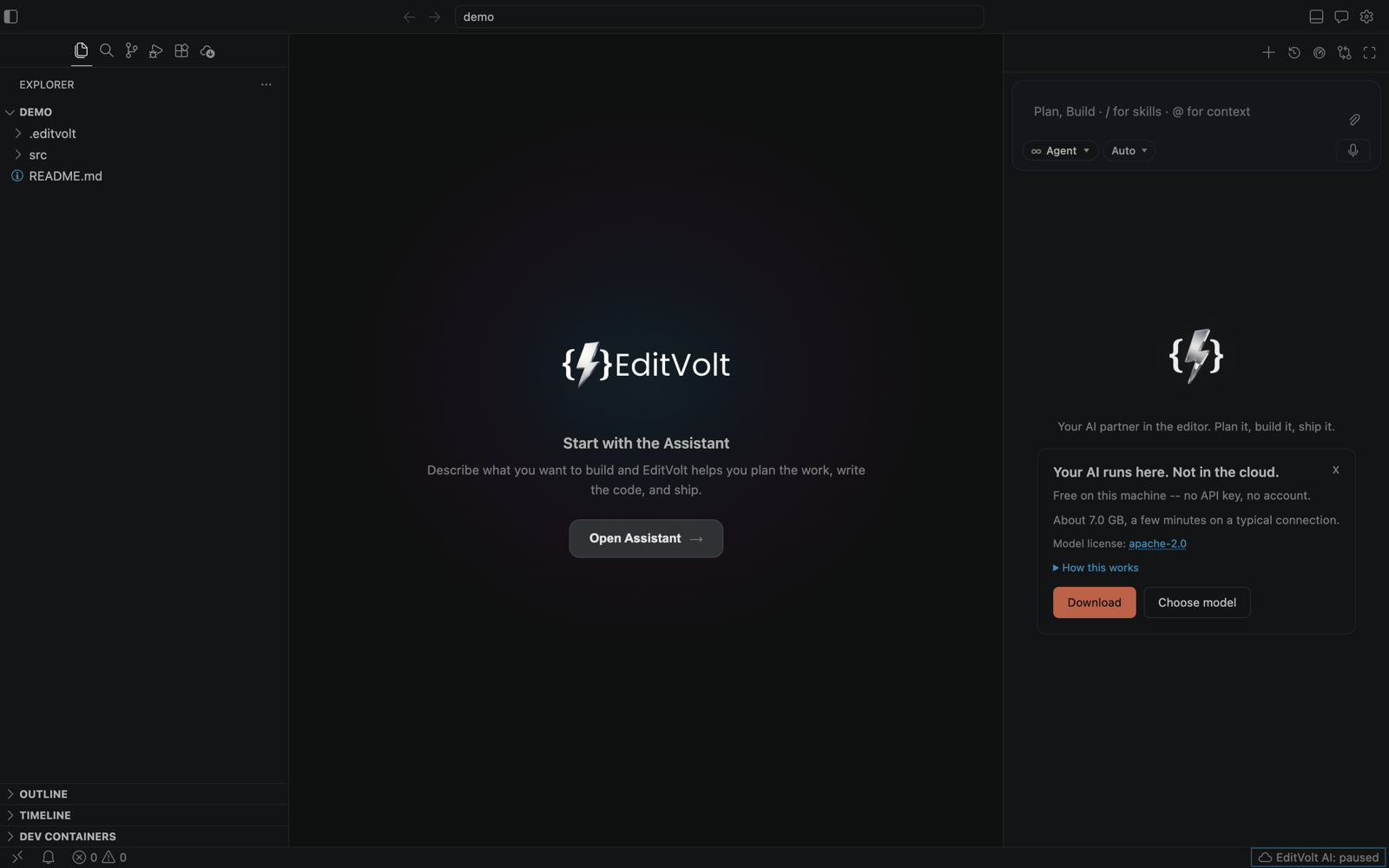Image resolution: width=1389 pixels, height=868 pixels.
Task: Open settings gear icon
Action: click(x=1366, y=16)
